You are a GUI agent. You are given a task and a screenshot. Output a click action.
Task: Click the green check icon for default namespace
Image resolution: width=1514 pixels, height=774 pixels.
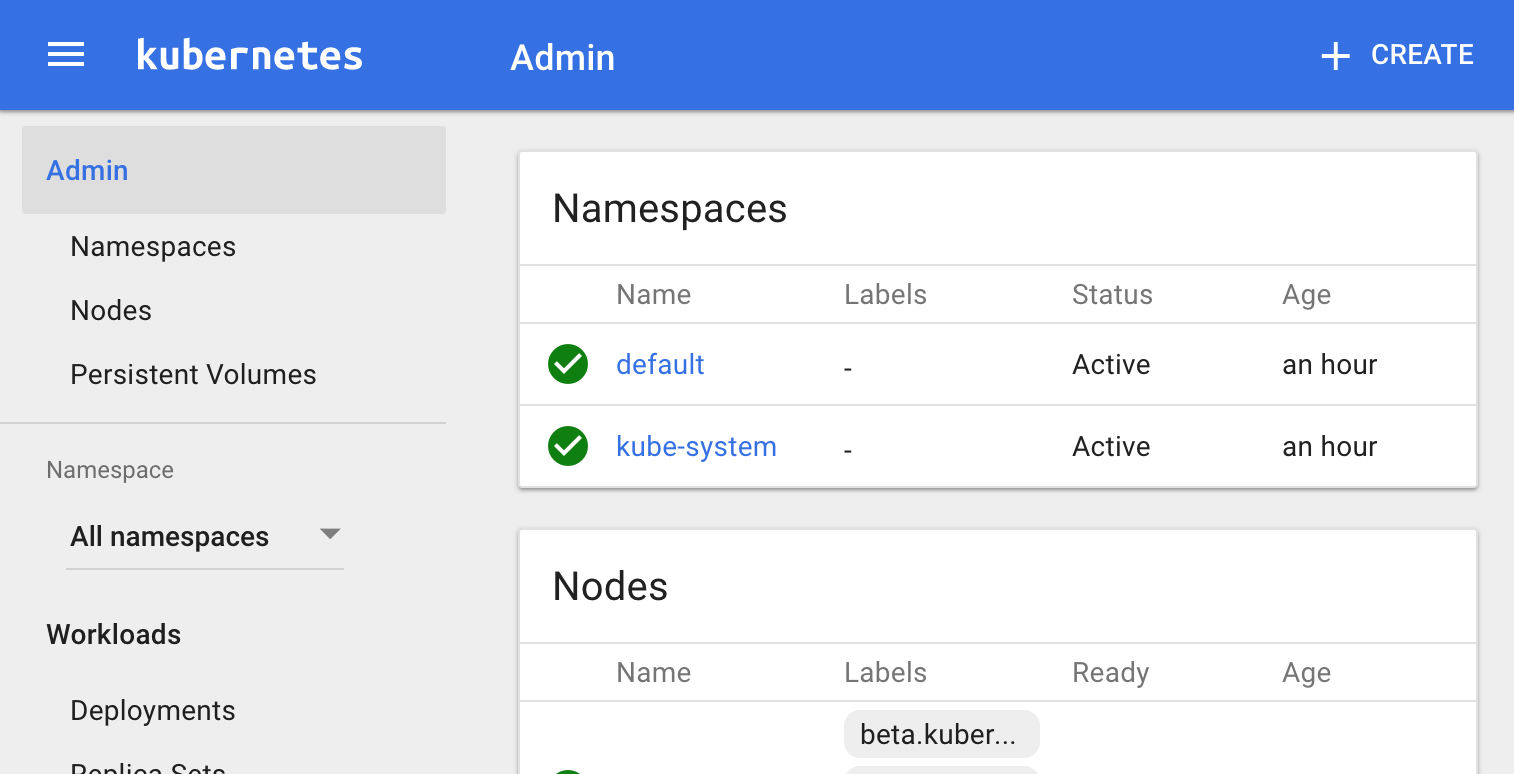pos(568,364)
